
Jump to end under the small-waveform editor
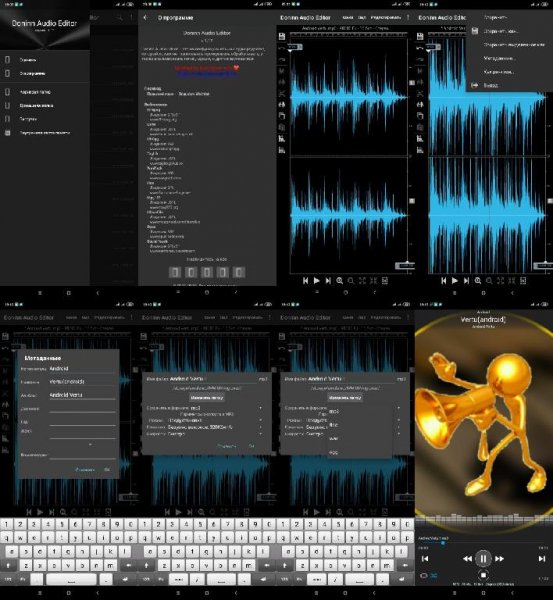tap(328, 280)
